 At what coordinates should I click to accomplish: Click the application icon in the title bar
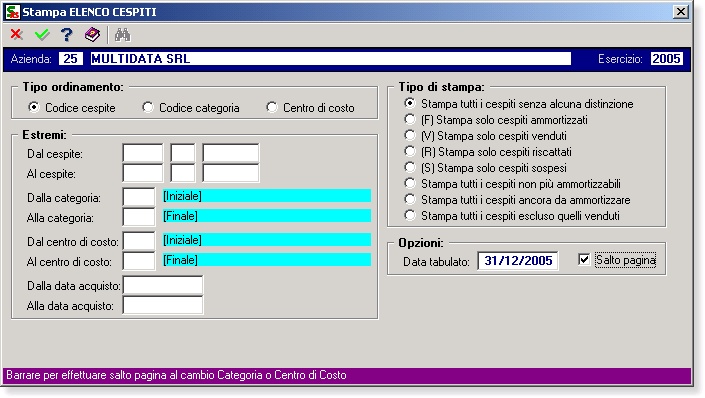(13, 12)
